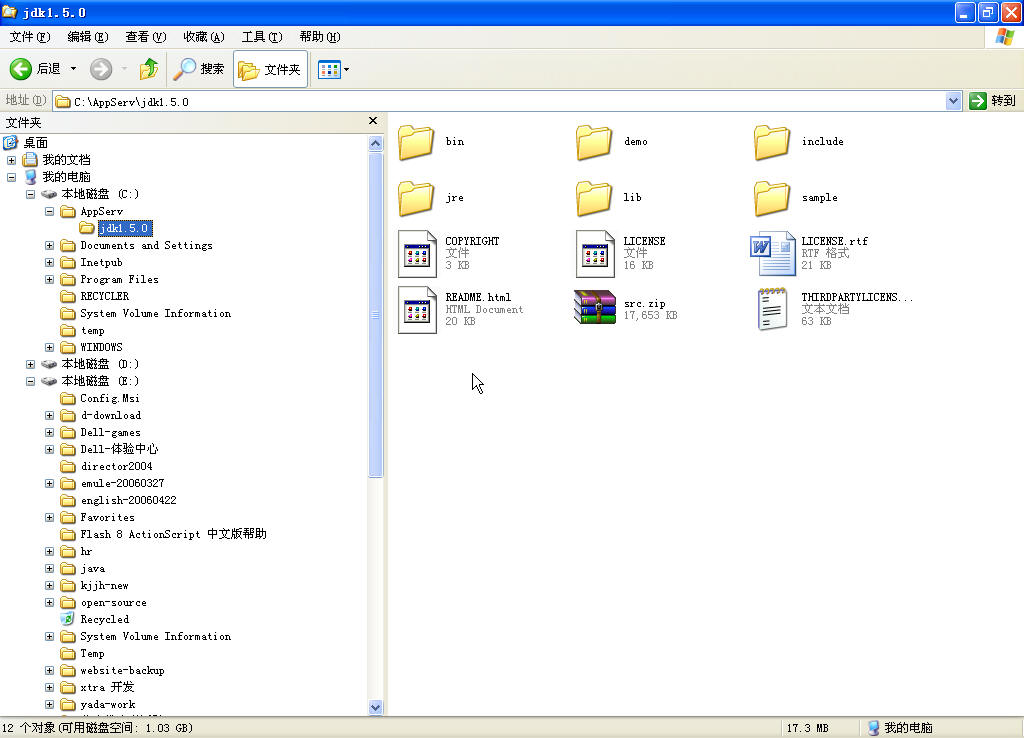1024x738 pixels.
Task: Click the 本地磁盘 (E:) drive icon
Action: click(49, 381)
